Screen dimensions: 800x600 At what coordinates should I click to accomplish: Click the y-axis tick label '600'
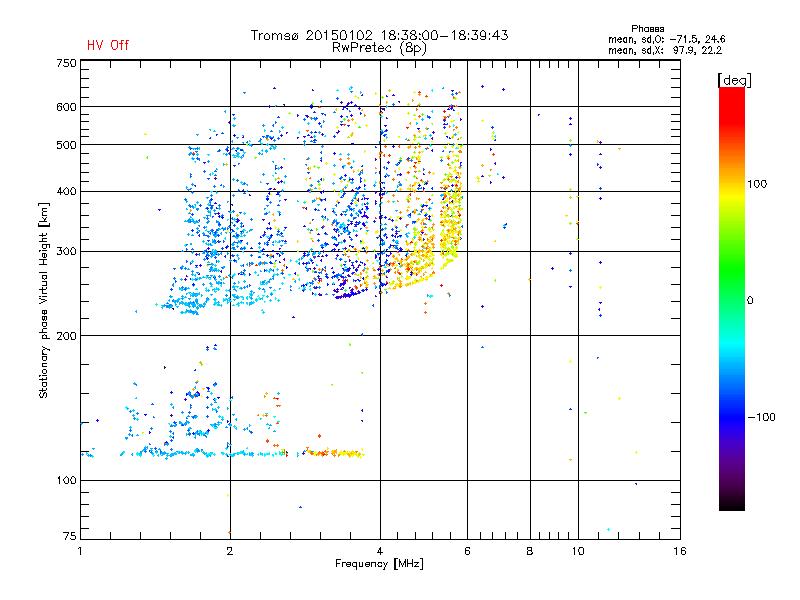(66, 107)
